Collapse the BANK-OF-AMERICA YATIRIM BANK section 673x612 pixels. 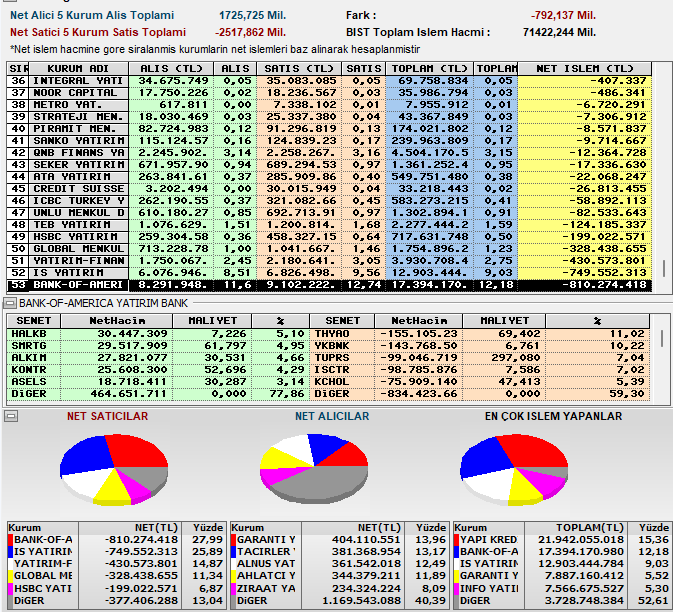tap(9, 303)
